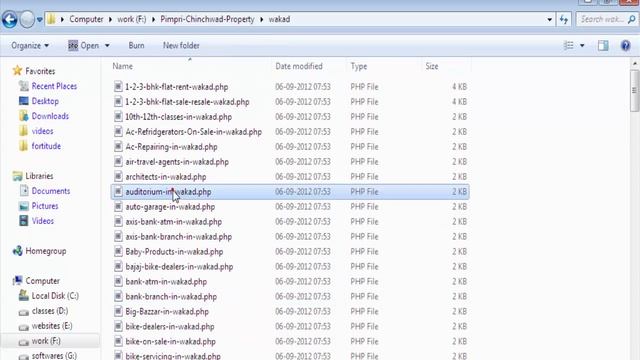Click icon of axis-bank-branch-in-wakad.php
Image resolution: width=640 pixels, height=360 pixels.
tap(118, 236)
